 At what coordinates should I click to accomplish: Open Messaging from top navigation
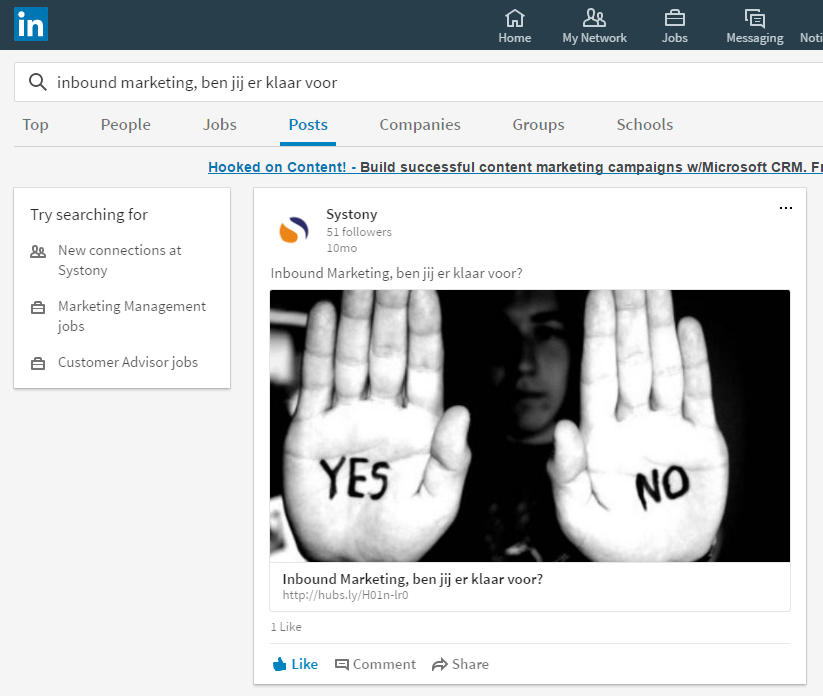click(754, 26)
